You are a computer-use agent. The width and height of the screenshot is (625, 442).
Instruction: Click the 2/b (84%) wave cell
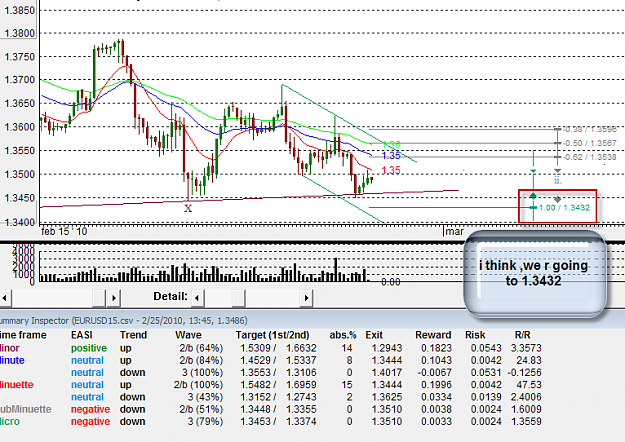pyautogui.click(x=201, y=361)
